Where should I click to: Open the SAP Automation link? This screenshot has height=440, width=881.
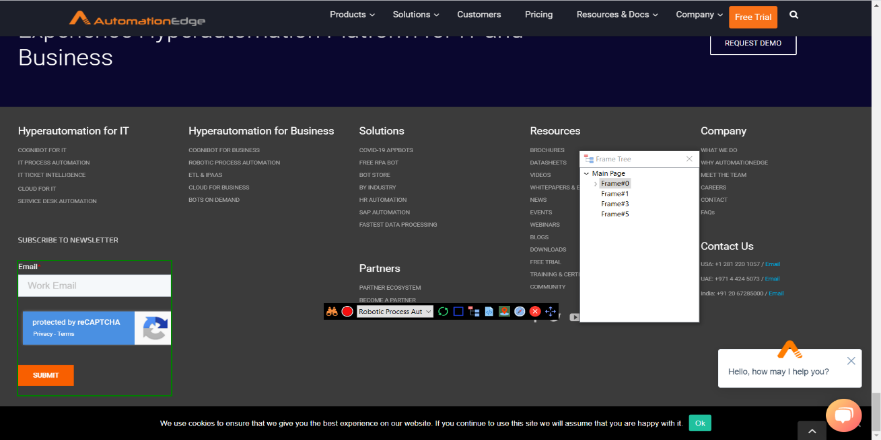point(384,212)
